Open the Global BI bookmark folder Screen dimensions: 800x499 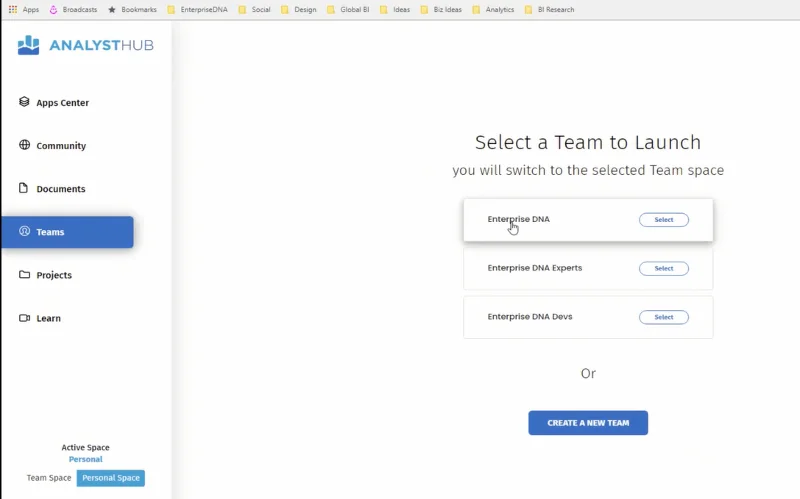click(348, 9)
